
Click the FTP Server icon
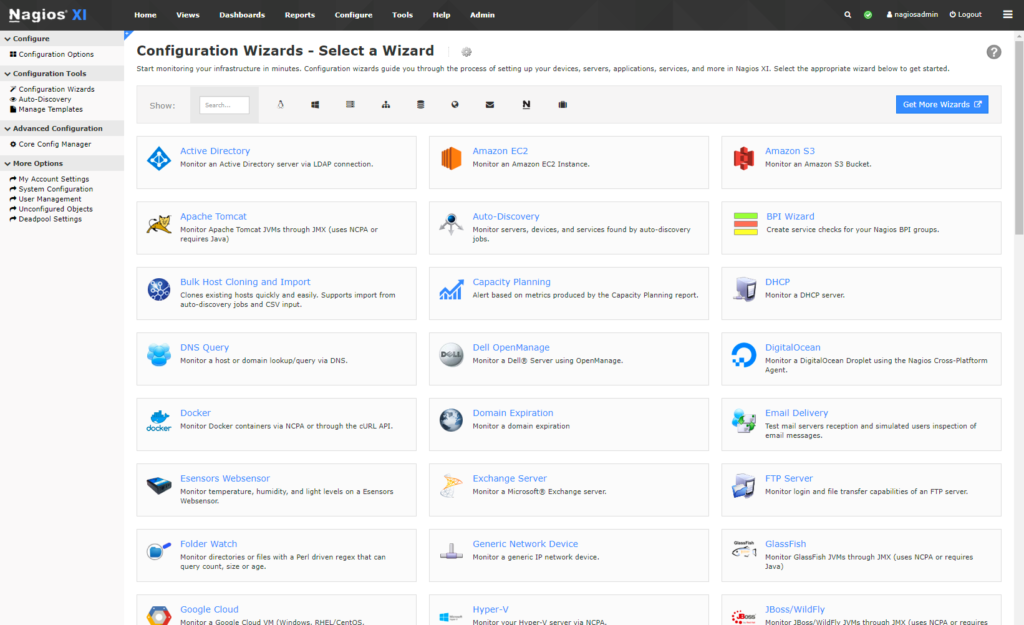point(744,486)
